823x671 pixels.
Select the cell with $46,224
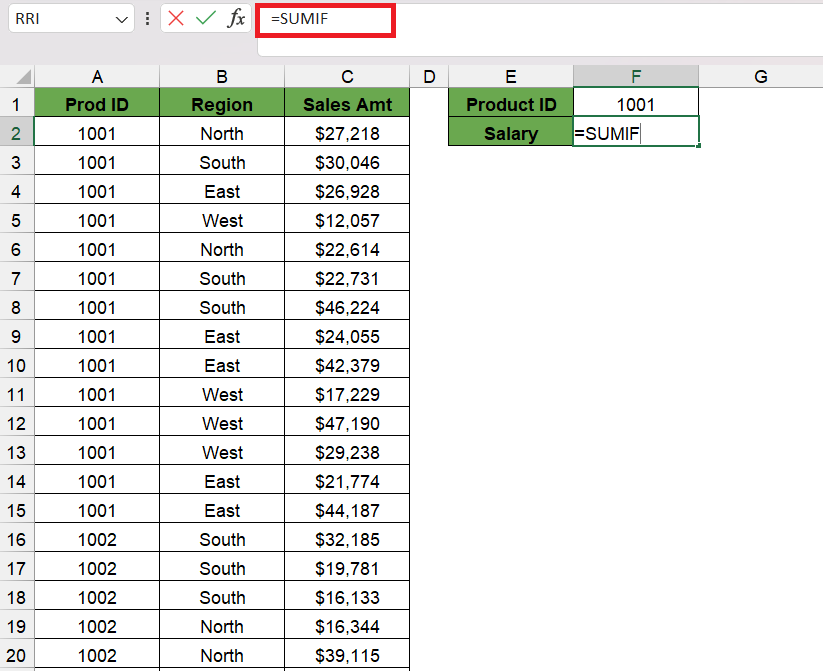tap(347, 307)
